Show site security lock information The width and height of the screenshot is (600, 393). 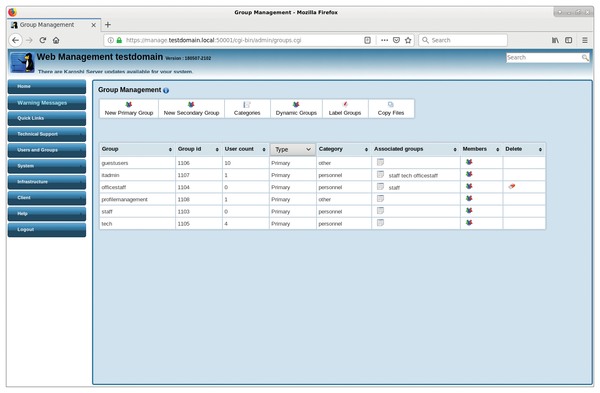point(119,40)
